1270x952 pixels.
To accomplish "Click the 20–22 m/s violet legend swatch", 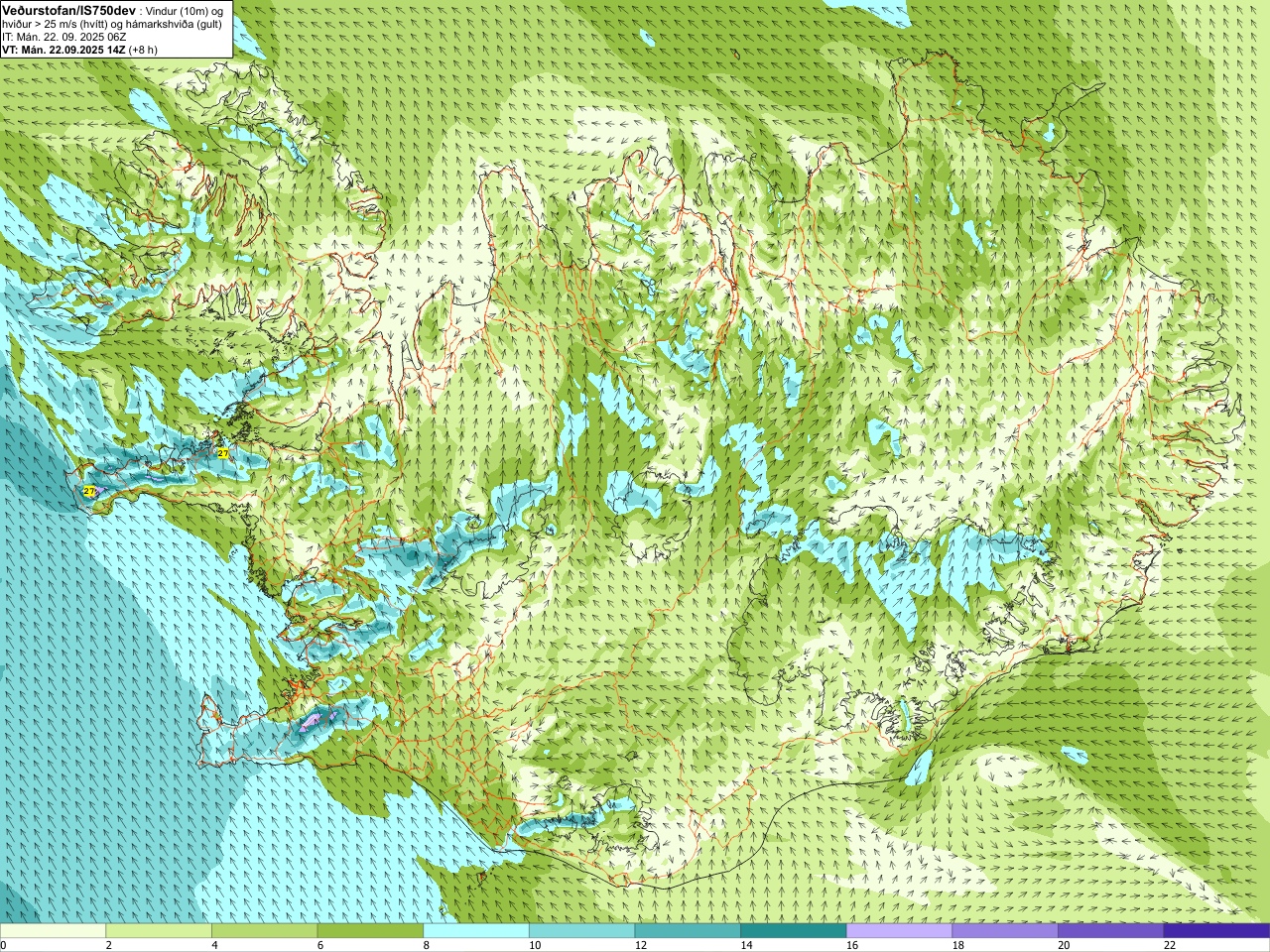I will click(1111, 931).
